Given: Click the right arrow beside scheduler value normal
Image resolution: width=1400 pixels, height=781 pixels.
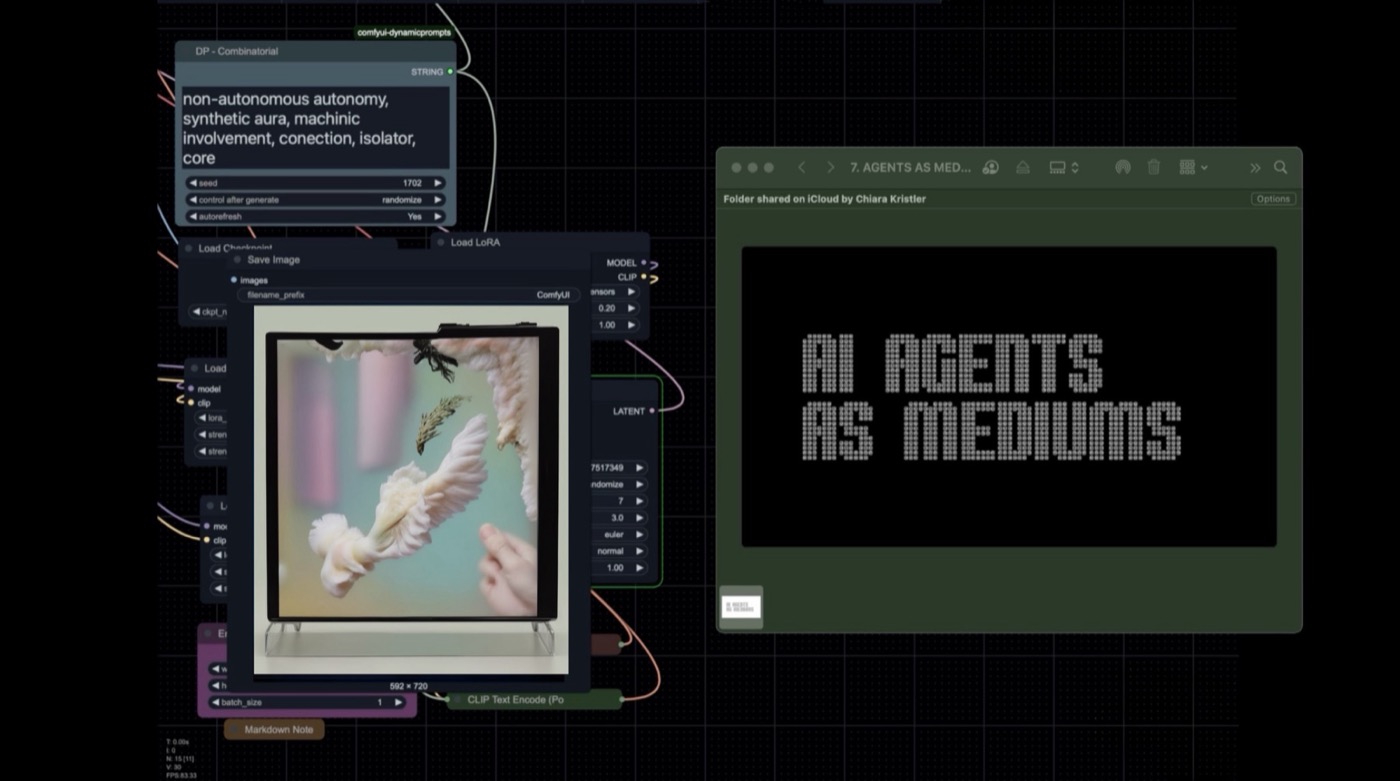Looking at the screenshot, I should point(639,551).
